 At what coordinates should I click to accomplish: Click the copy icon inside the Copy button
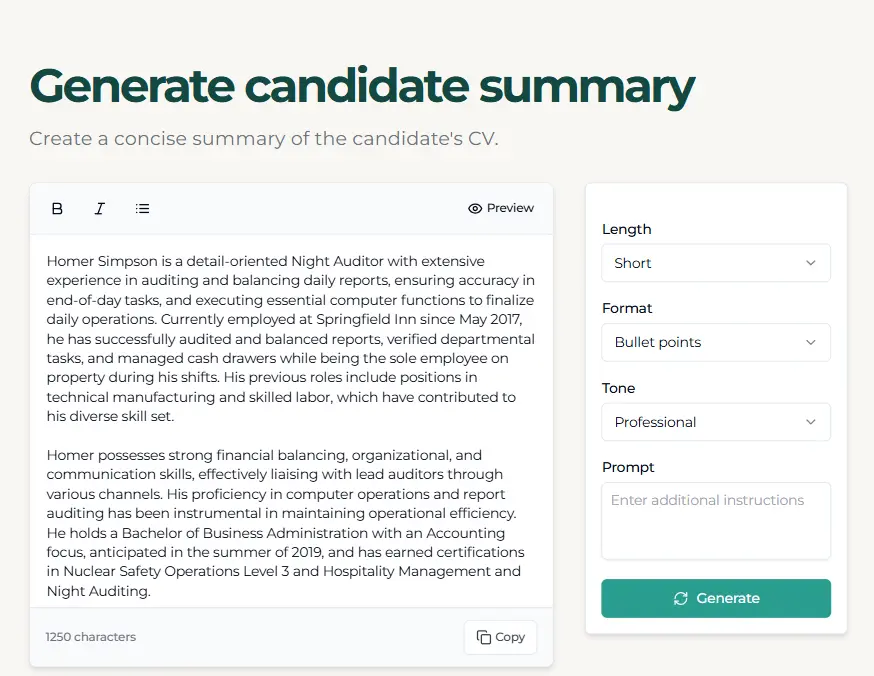click(x=484, y=637)
